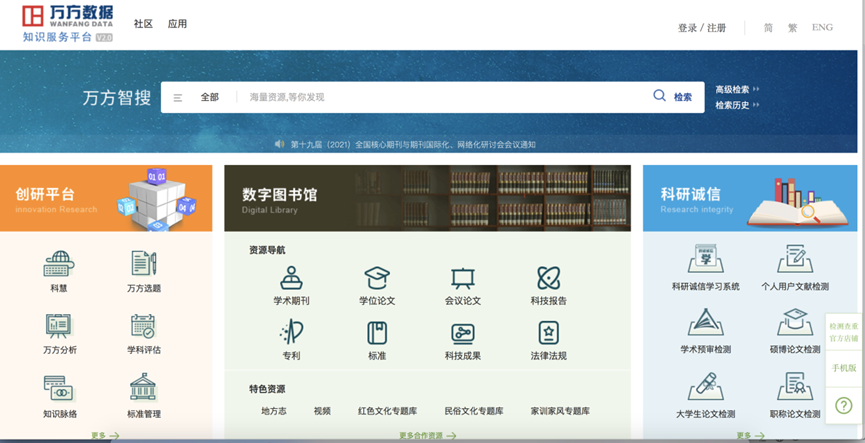Click the magnifier search icon
The width and height of the screenshot is (865, 443).
[659, 95]
